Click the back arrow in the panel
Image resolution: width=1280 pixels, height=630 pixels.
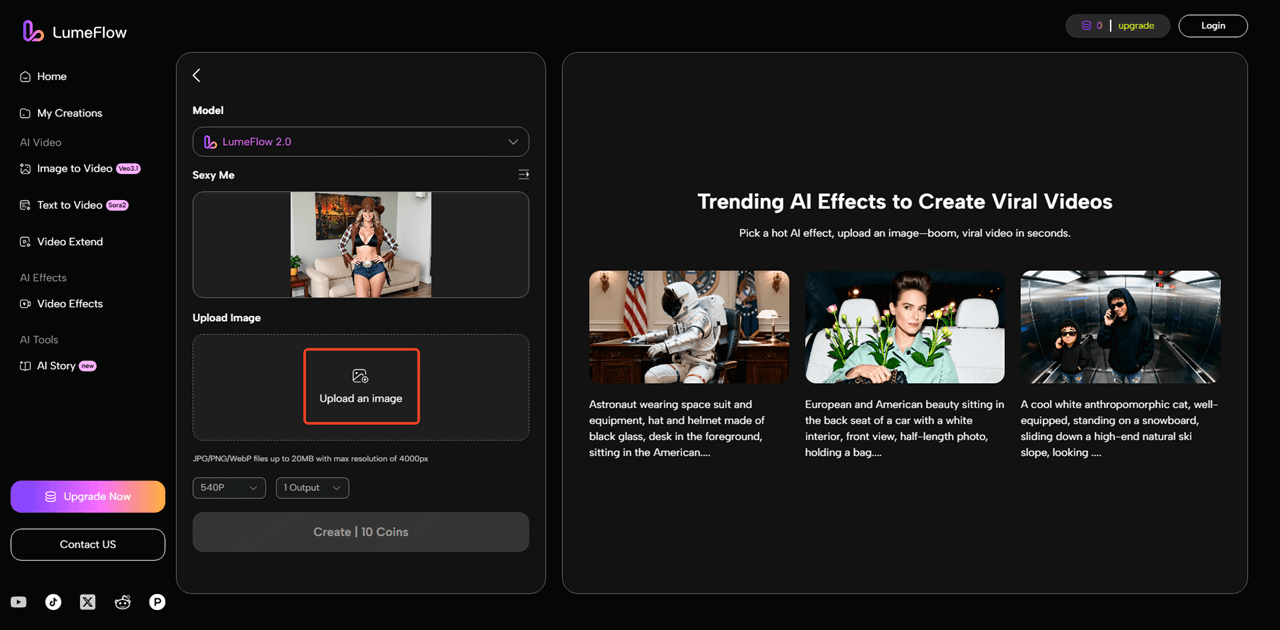click(197, 76)
